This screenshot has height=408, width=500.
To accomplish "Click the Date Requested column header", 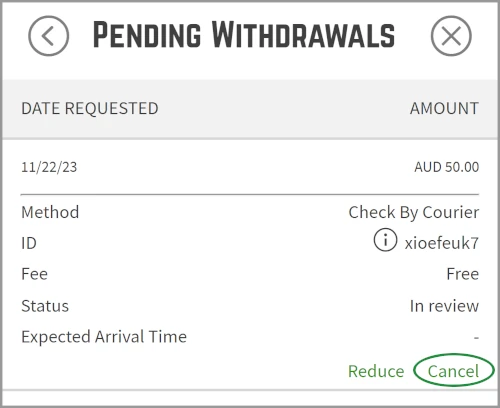I will click(90, 108).
